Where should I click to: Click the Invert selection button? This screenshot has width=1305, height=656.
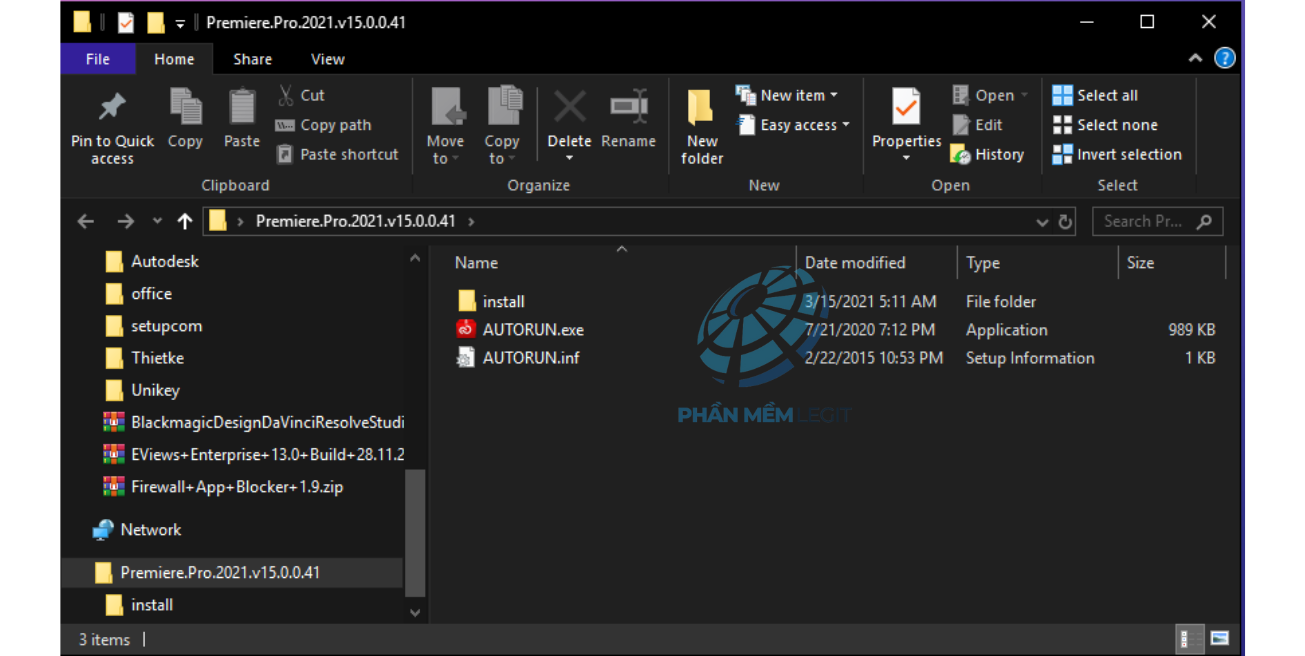tap(1116, 155)
